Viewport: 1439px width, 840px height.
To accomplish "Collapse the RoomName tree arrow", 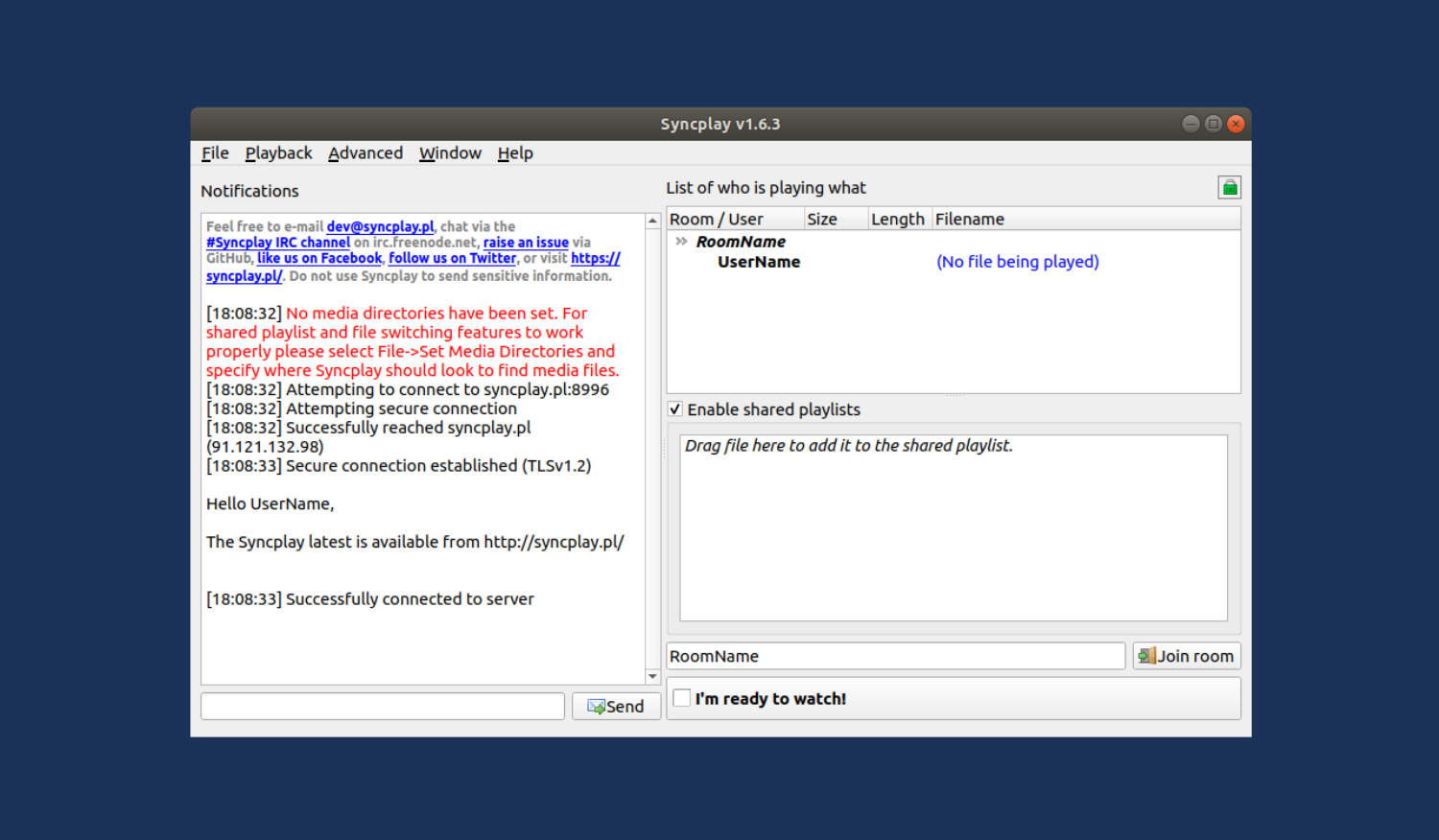I will [x=681, y=242].
